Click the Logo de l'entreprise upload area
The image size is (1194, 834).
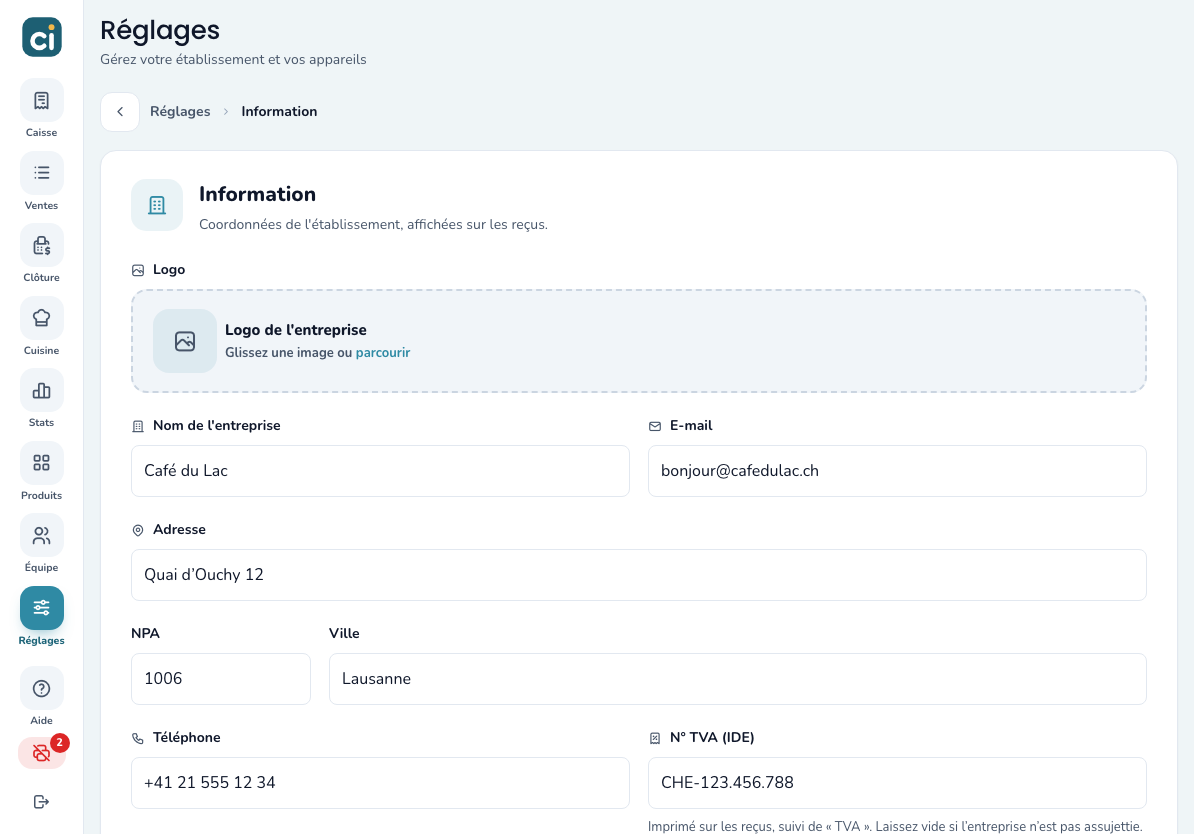639,341
